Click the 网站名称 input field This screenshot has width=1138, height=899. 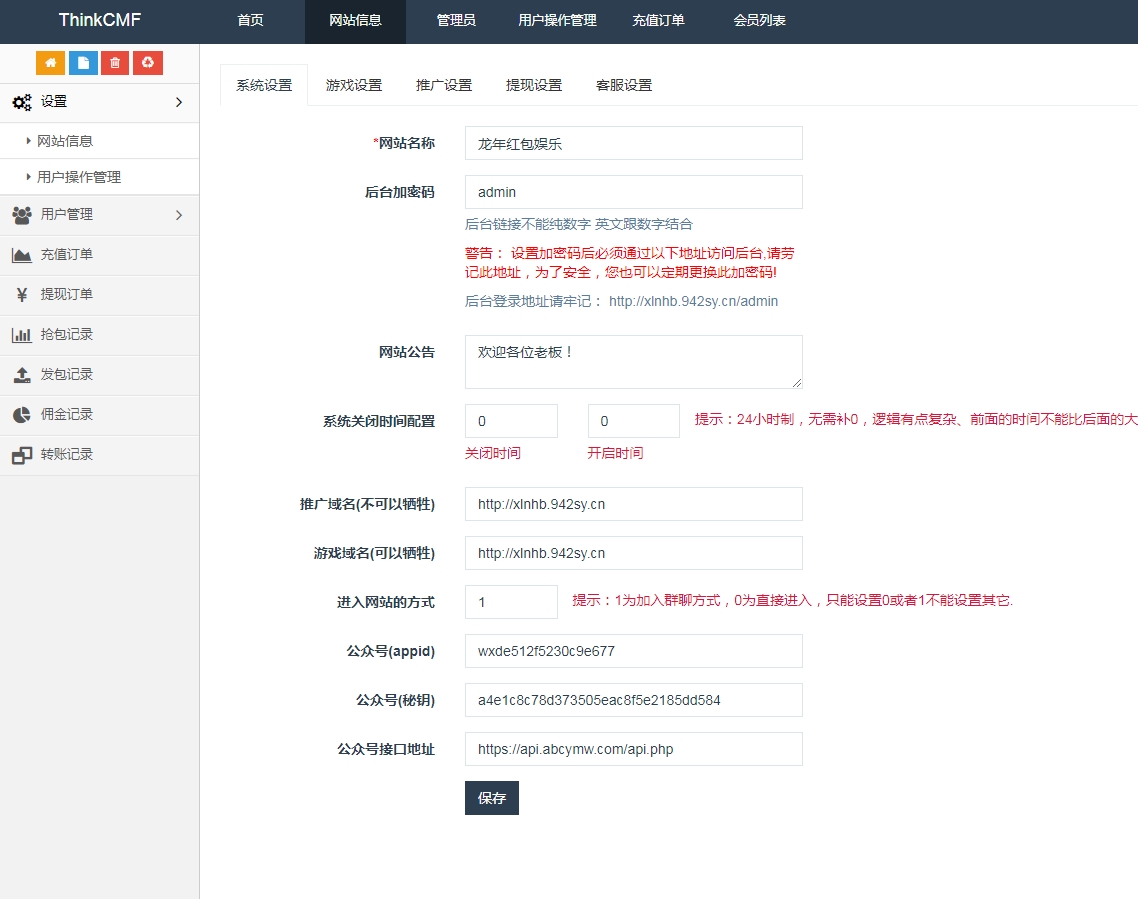click(x=633, y=143)
